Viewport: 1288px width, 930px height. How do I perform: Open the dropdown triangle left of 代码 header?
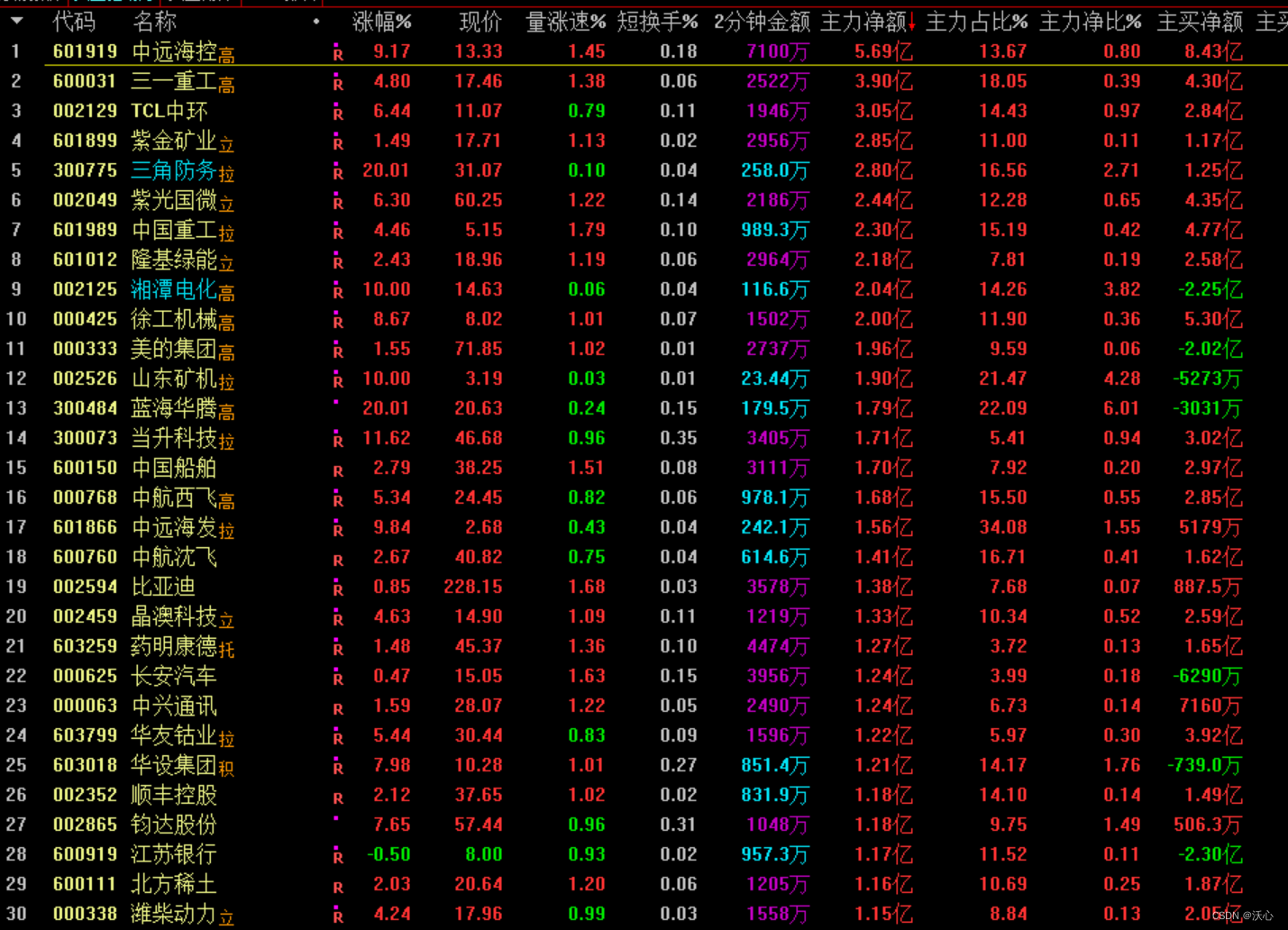[16, 21]
